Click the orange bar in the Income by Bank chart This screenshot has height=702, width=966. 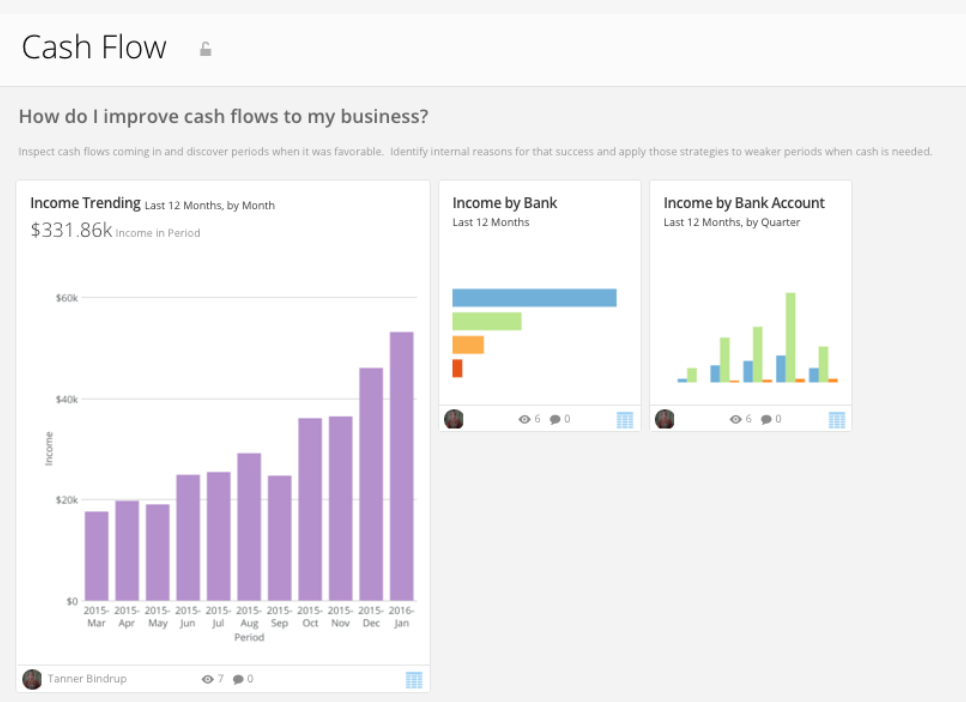pos(468,343)
